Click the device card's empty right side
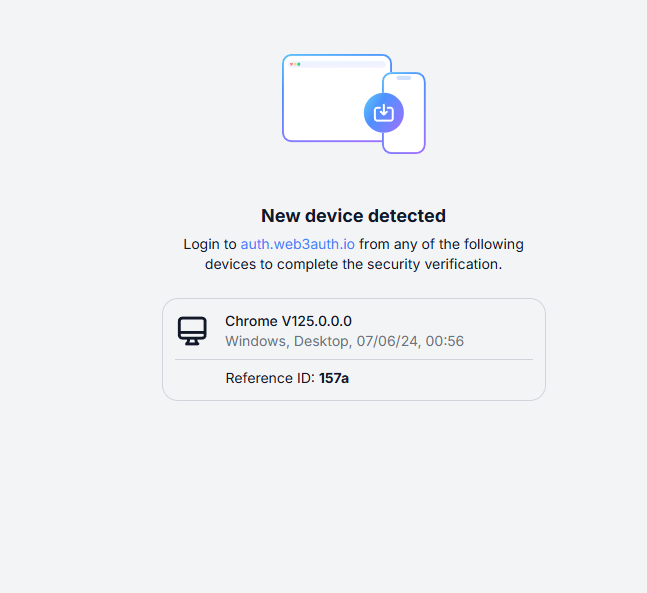This screenshot has height=593, width=647. pyautogui.click(x=499, y=330)
